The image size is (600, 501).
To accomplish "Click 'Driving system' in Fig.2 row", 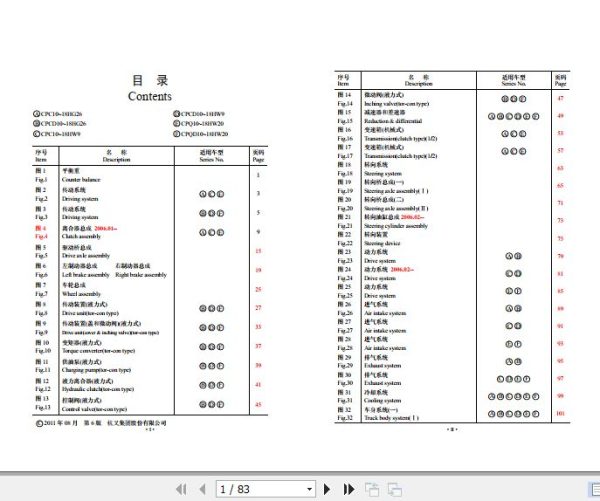I will pyautogui.click(x=80, y=199).
